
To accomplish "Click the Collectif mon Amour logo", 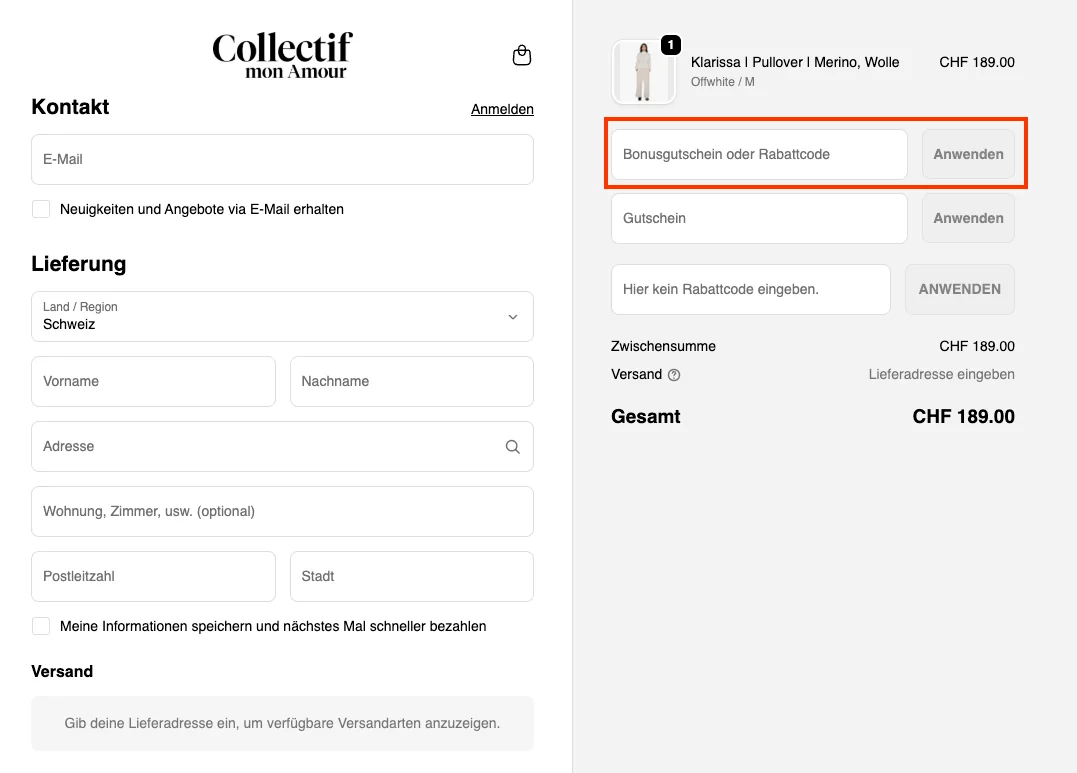I will (282, 55).
